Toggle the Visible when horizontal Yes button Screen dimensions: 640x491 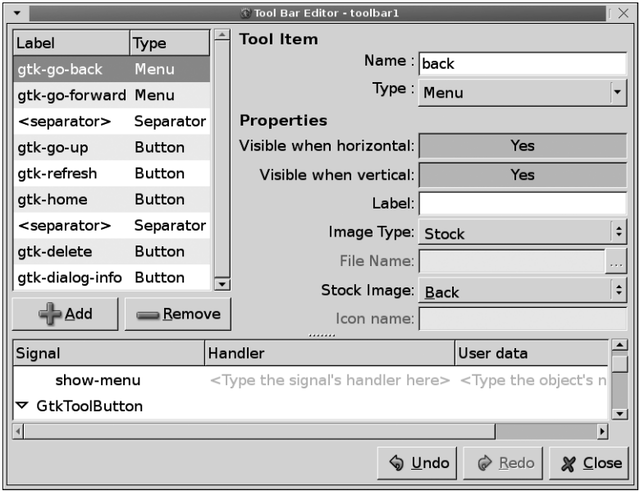click(x=521, y=146)
